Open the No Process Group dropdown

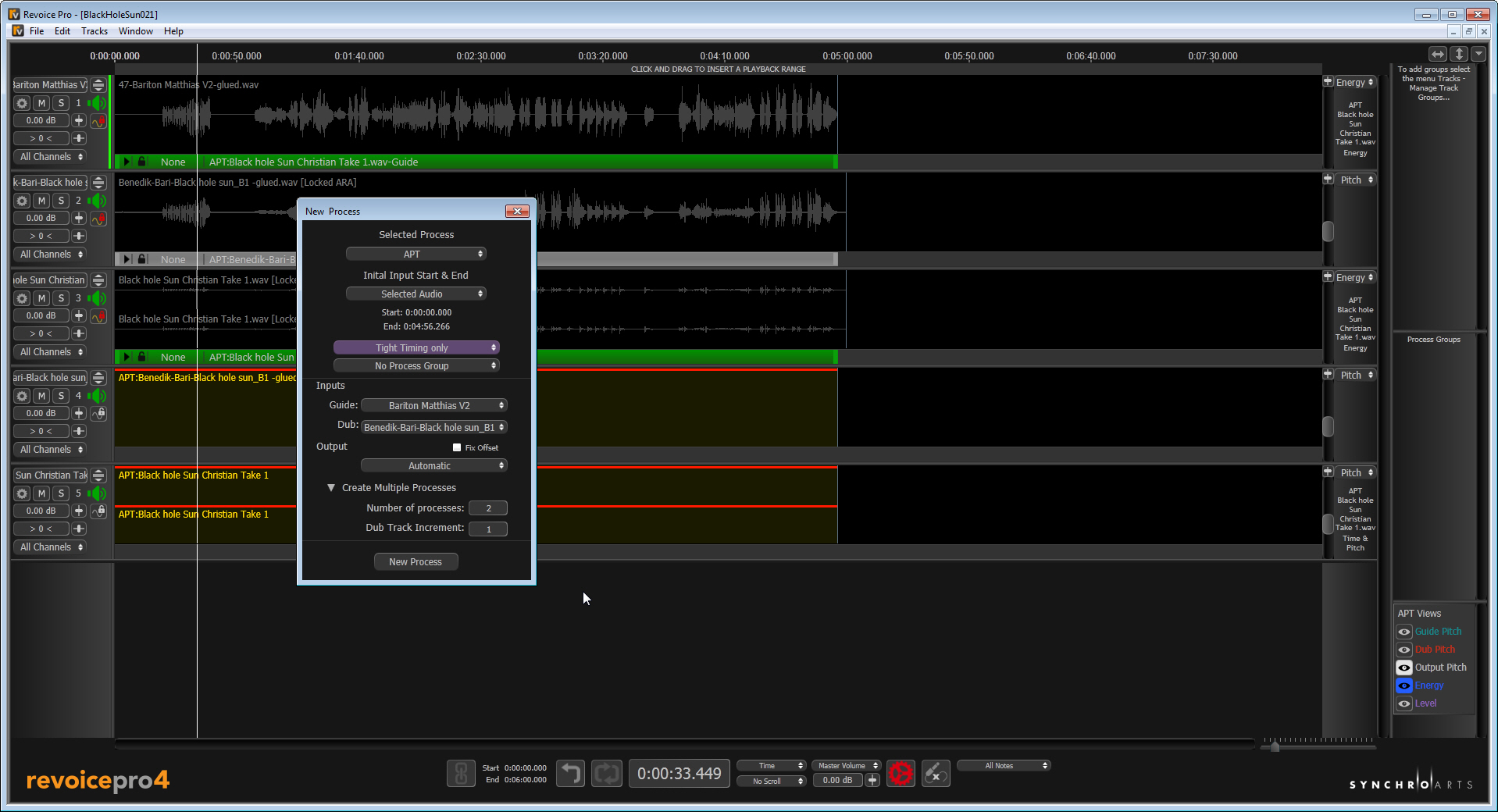[x=416, y=365]
